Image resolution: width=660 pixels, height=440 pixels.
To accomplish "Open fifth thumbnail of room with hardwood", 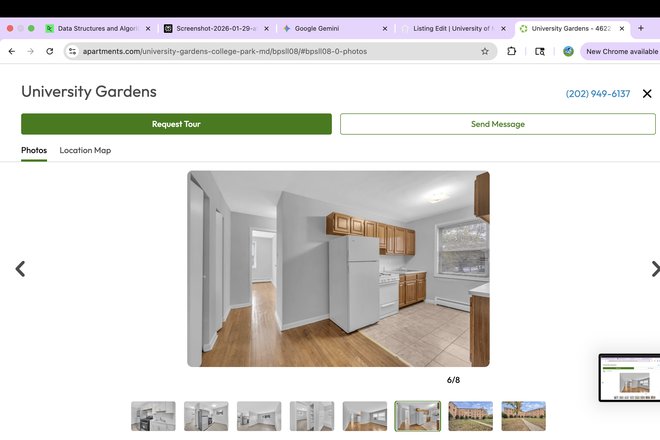I will [x=365, y=416].
